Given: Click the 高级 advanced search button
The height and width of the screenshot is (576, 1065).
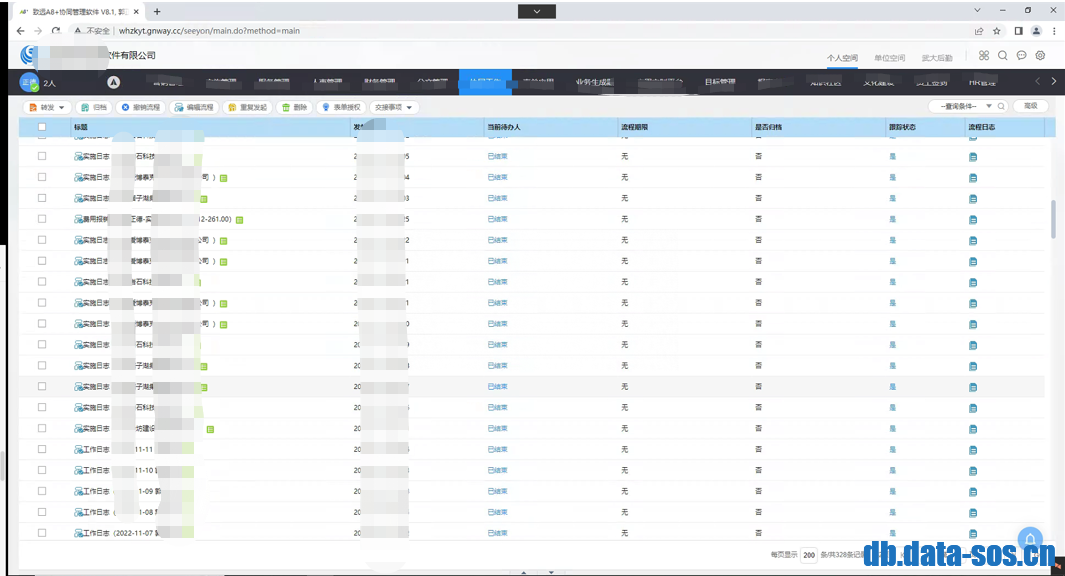Looking at the screenshot, I should pyautogui.click(x=1030, y=106).
